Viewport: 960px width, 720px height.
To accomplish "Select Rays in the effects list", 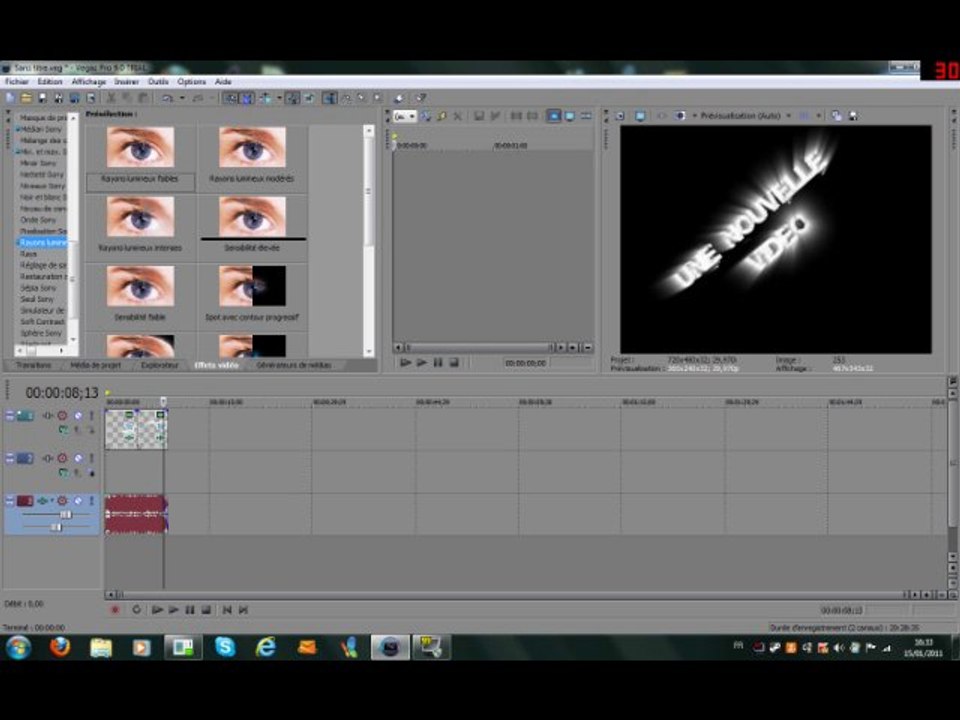I will point(28,254).
